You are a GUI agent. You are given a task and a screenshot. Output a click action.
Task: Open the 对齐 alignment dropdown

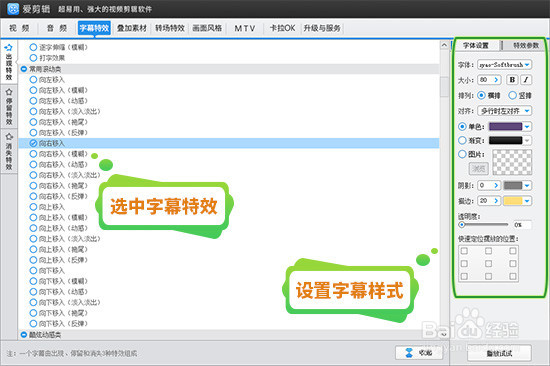pyautogui.click(x=504, y=111)
